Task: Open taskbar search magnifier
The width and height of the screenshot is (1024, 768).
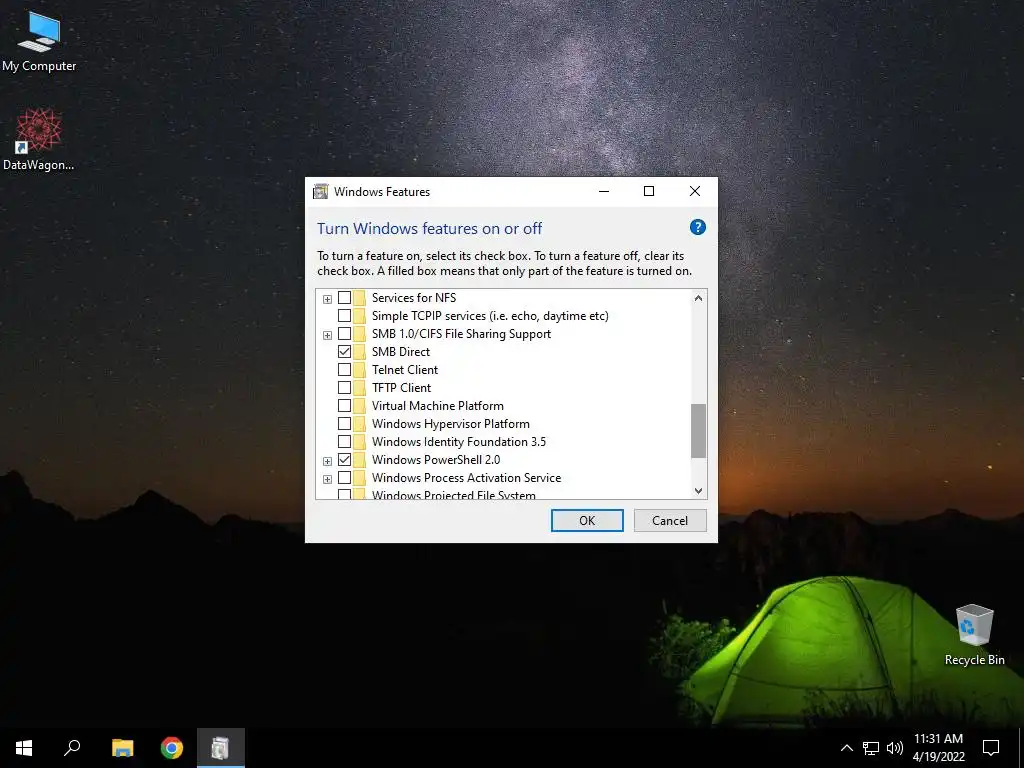Action: 72,748
